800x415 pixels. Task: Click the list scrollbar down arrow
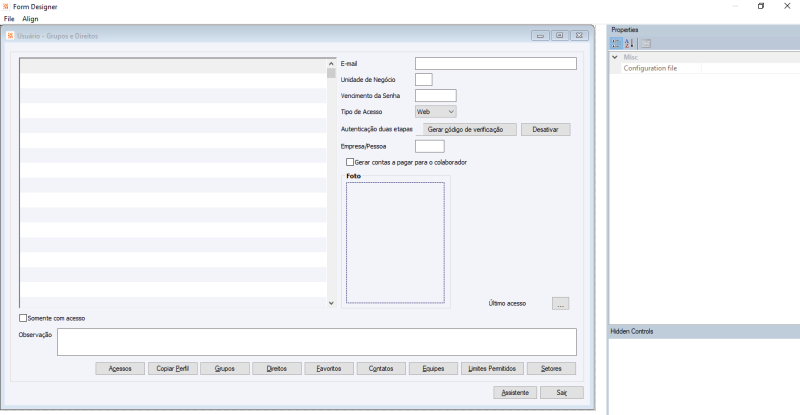(x=331, y=303)
